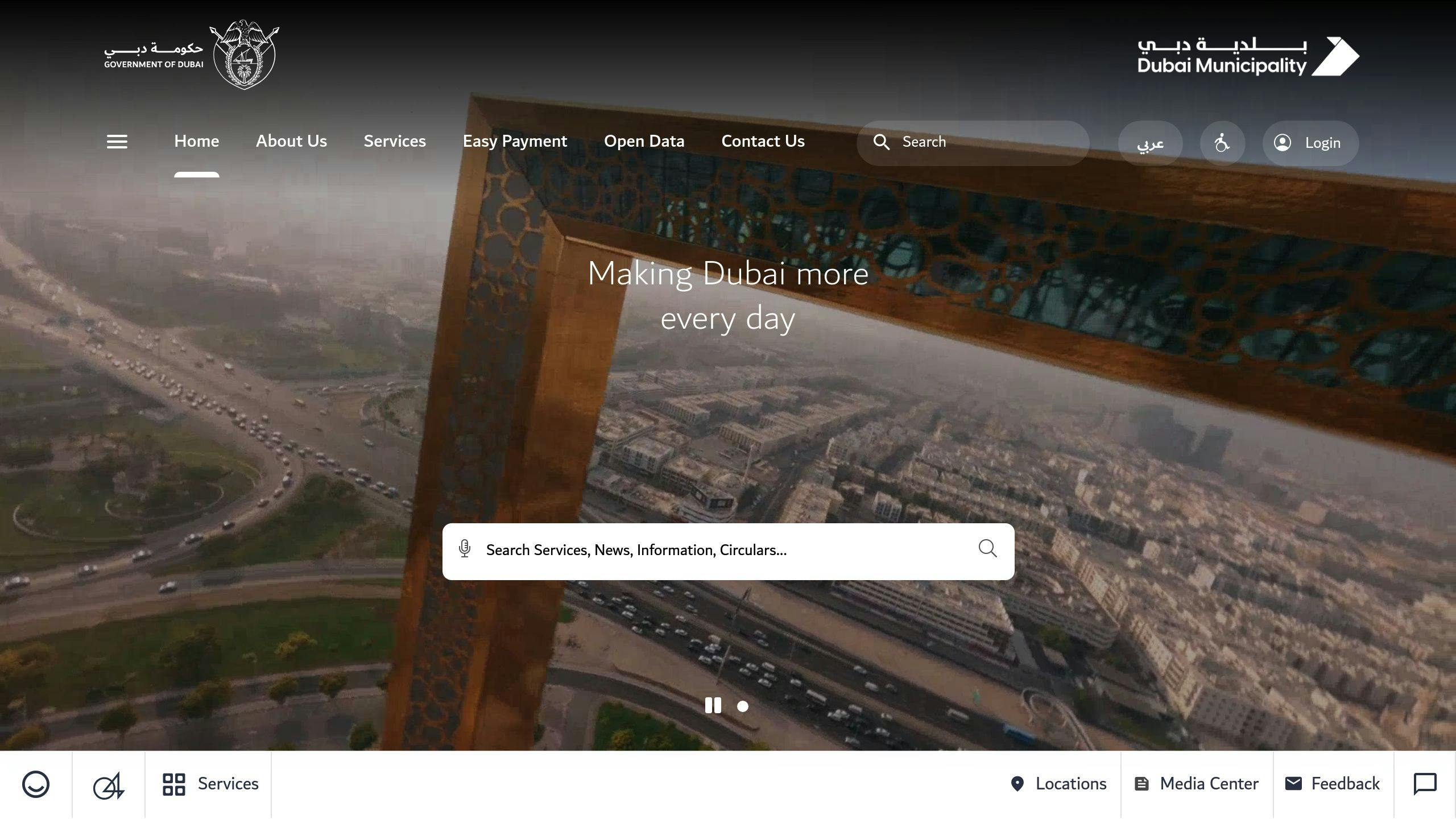The image size is (1456, 819).
Task: Open the Contact Us page
Action: tap(763, 141)
